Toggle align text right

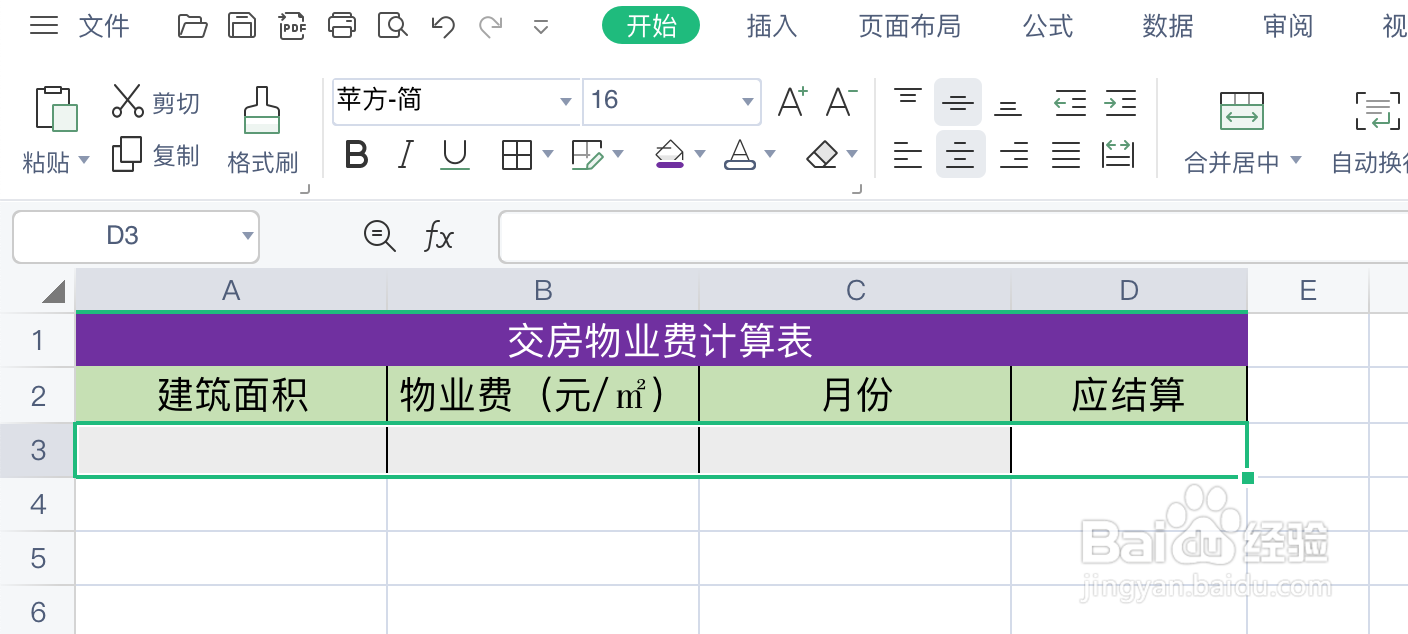1014,154
